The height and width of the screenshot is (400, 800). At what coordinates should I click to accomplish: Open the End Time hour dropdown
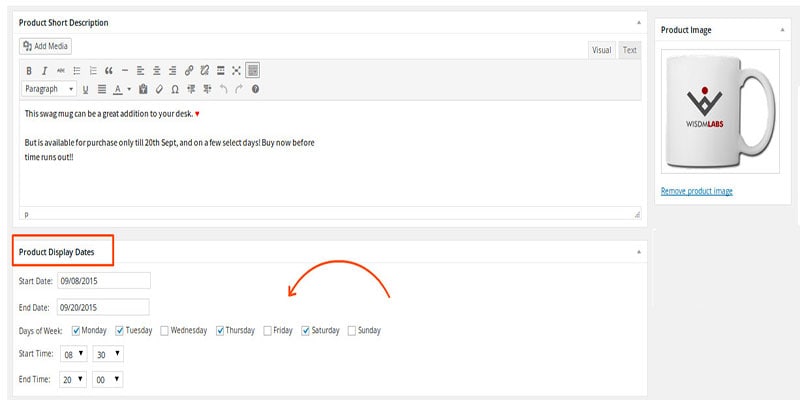tap(73, 380)
